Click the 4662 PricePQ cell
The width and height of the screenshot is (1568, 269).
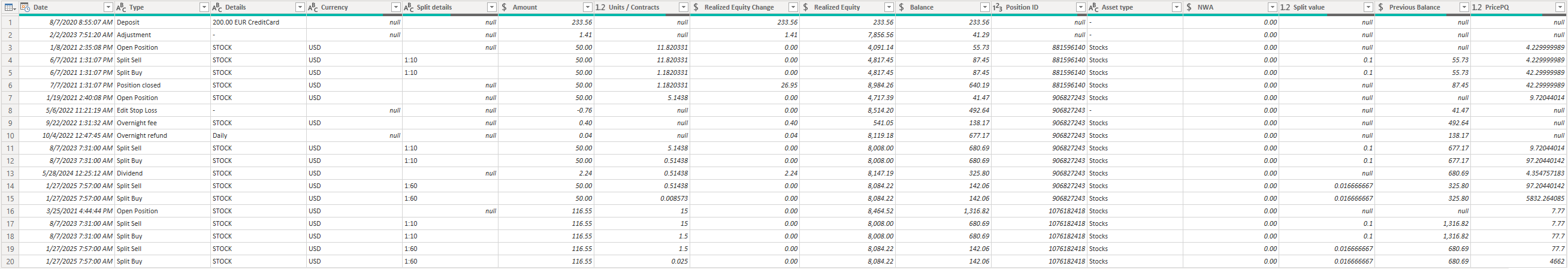(x=1518, y=261)
